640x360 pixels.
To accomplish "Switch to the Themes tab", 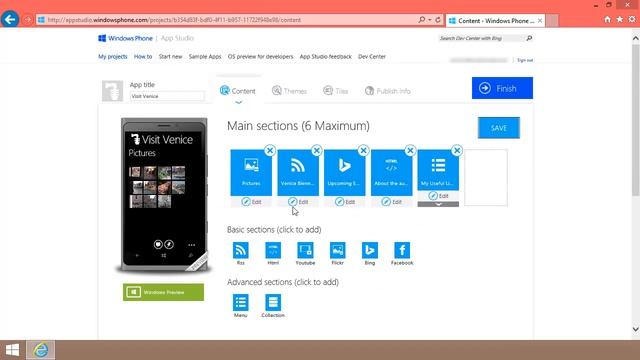I will tap(289, 91).
